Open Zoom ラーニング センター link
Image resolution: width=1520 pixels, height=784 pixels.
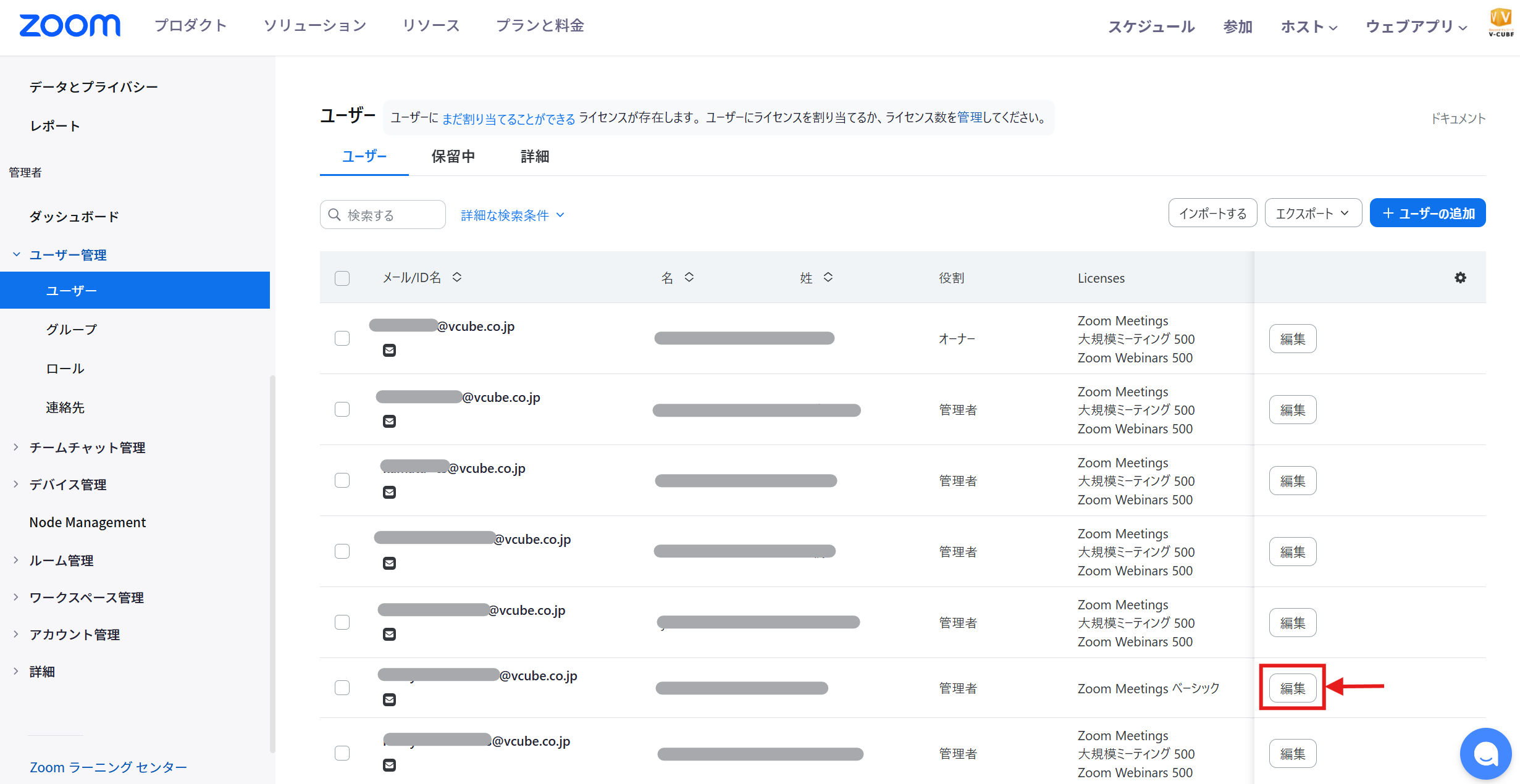tap(108, 767)
